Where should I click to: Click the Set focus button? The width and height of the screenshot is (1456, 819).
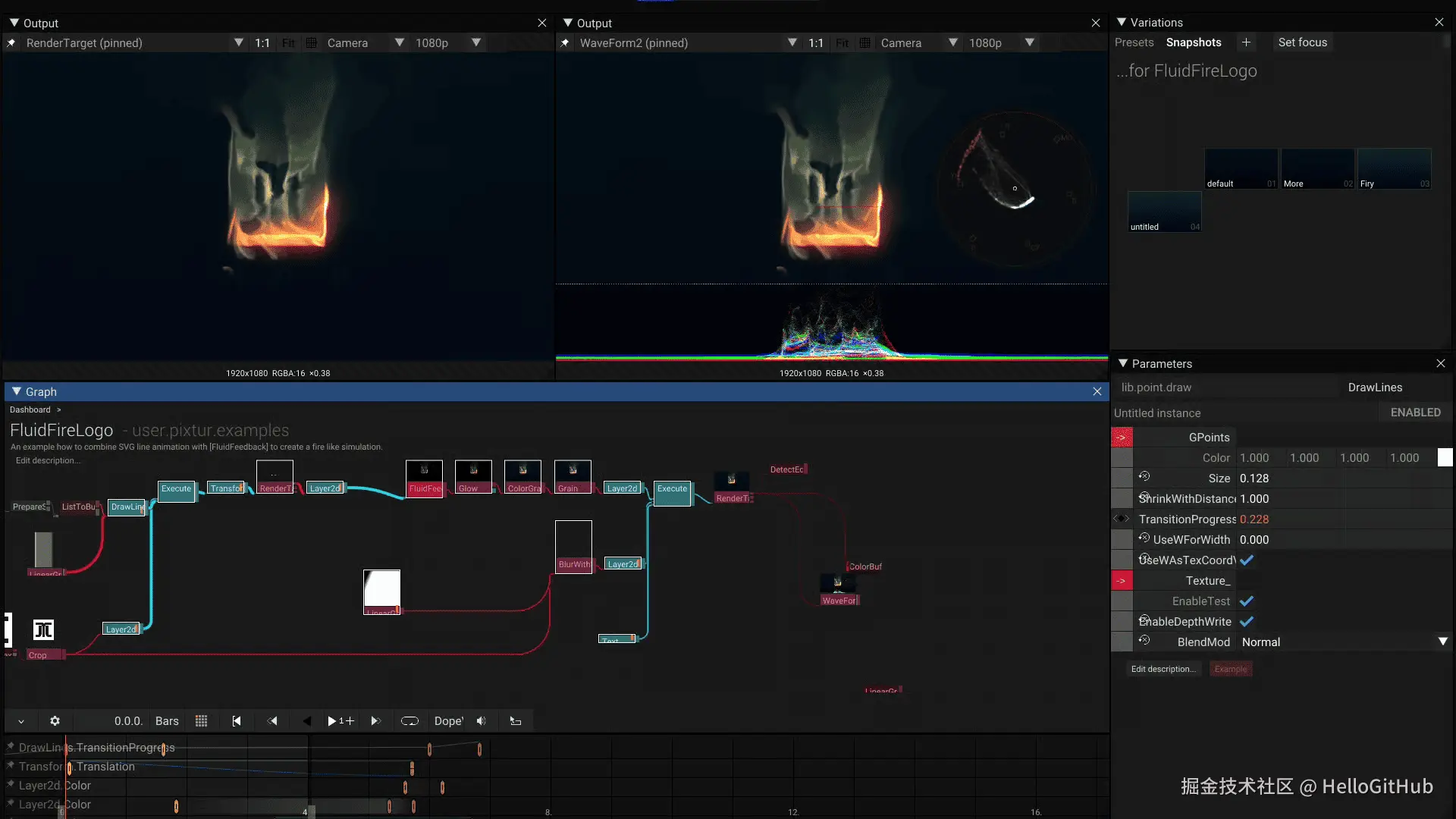(x=1302, y=42)
